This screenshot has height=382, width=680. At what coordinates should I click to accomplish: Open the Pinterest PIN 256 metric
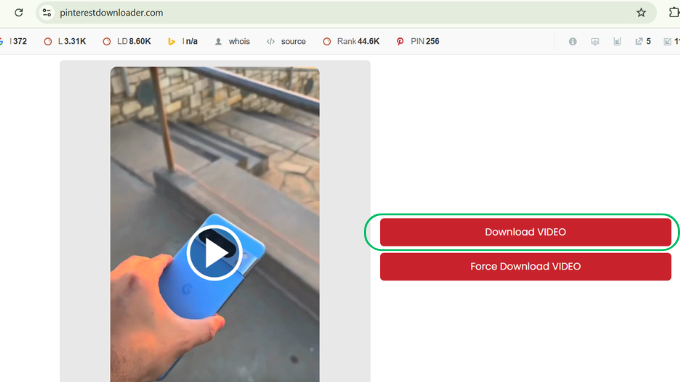pyautogui.click(x=418, y=41)
